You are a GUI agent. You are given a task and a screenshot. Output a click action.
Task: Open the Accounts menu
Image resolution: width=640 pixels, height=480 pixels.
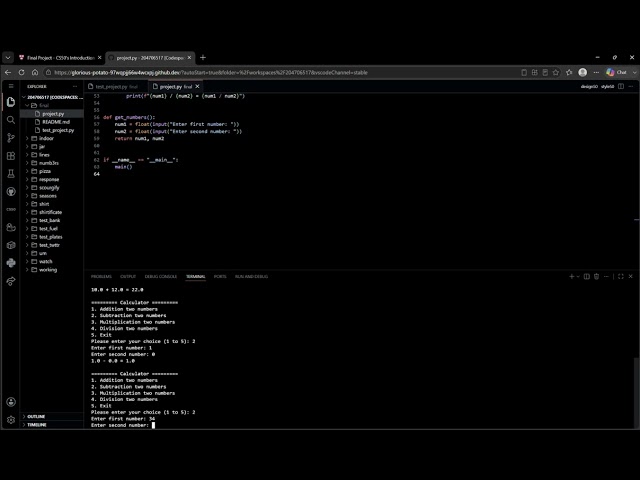coord(11,402)
